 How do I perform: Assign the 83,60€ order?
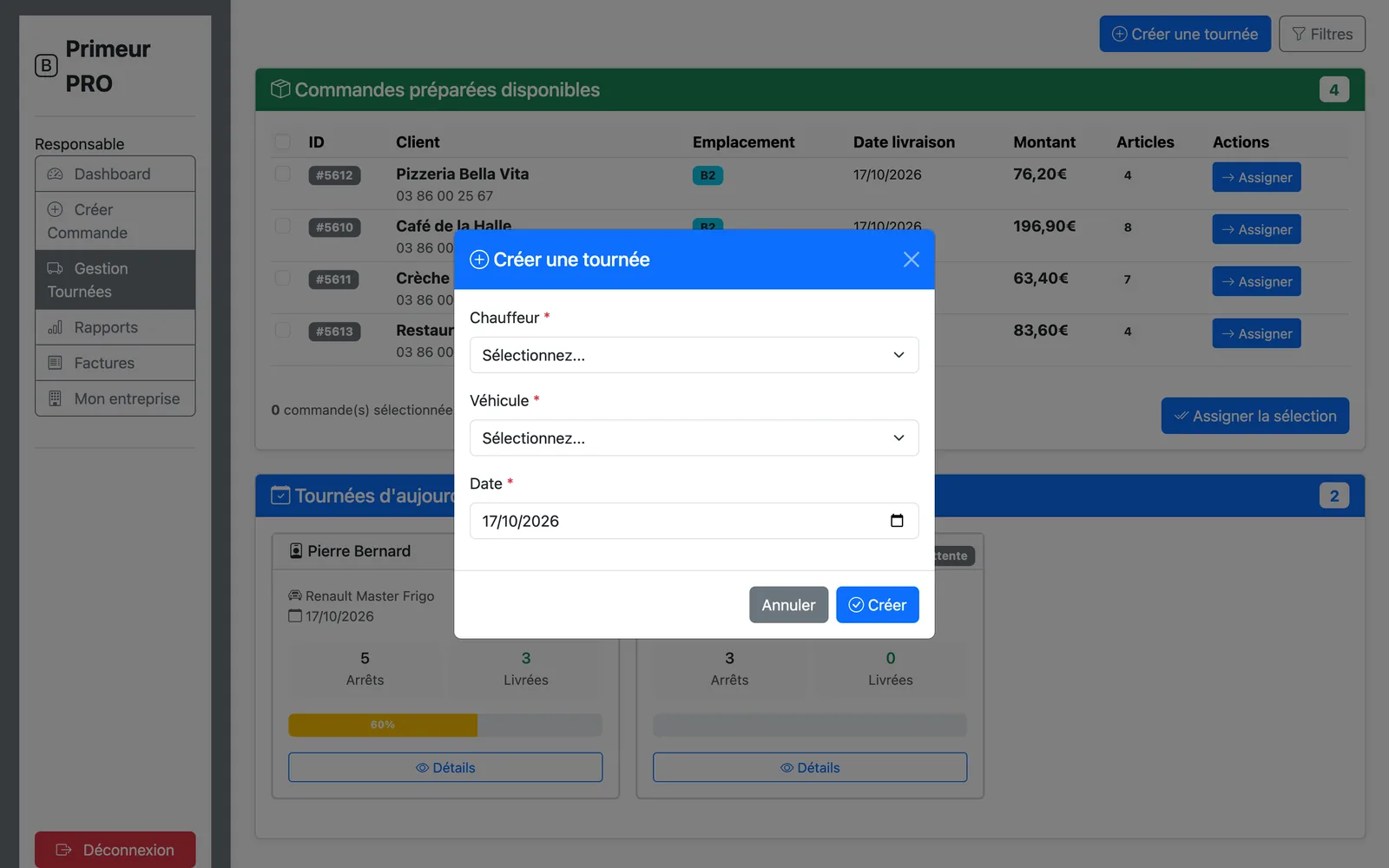pos(1256,333)
